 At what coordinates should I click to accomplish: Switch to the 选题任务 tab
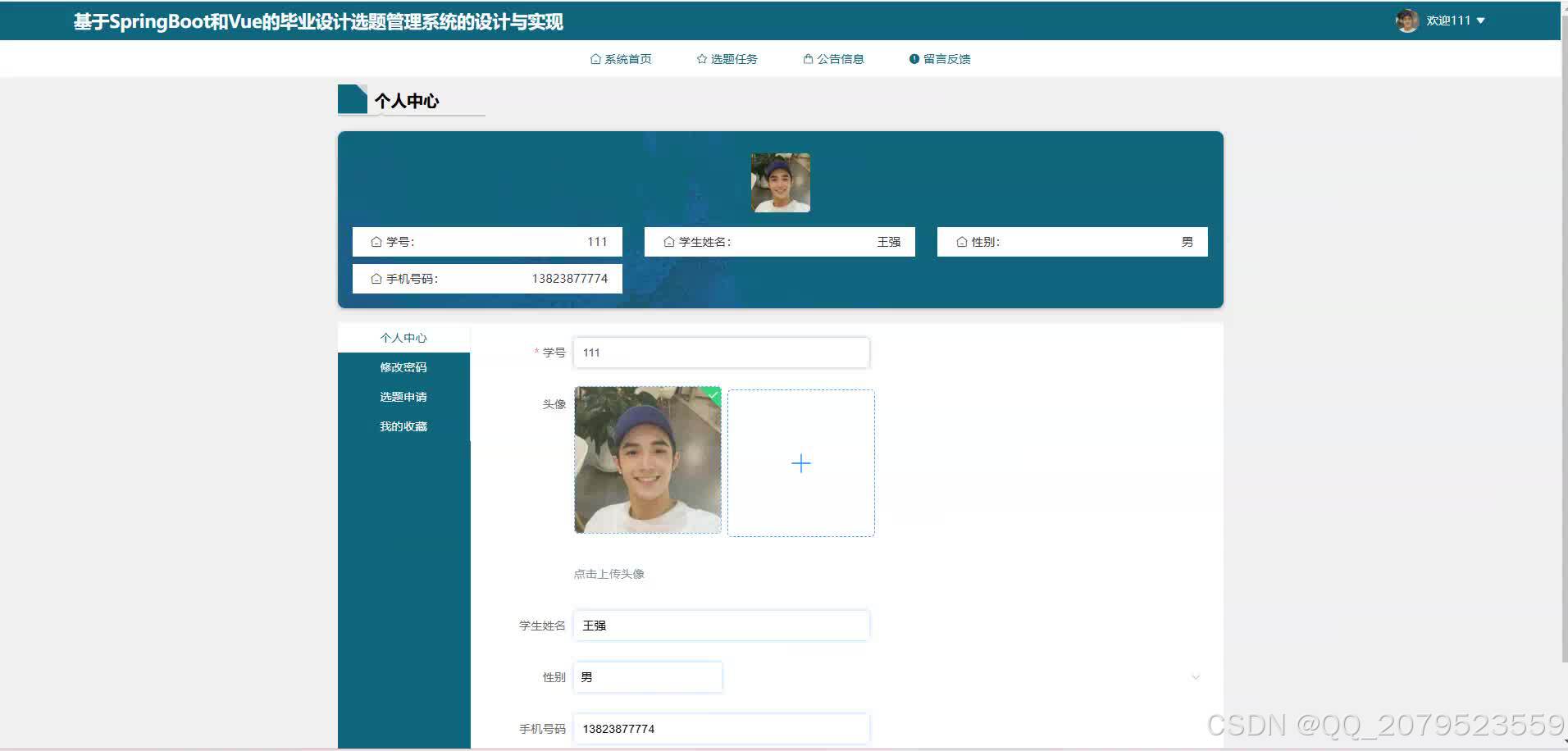pyautogui.click(x=734, y=58)
